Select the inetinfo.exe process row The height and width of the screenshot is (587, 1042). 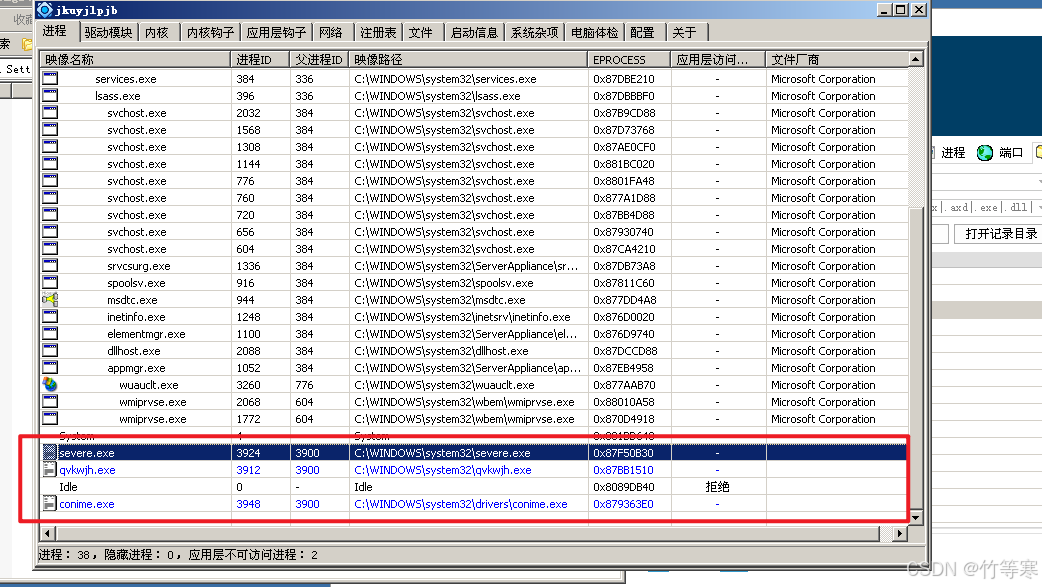click(137, 317)
